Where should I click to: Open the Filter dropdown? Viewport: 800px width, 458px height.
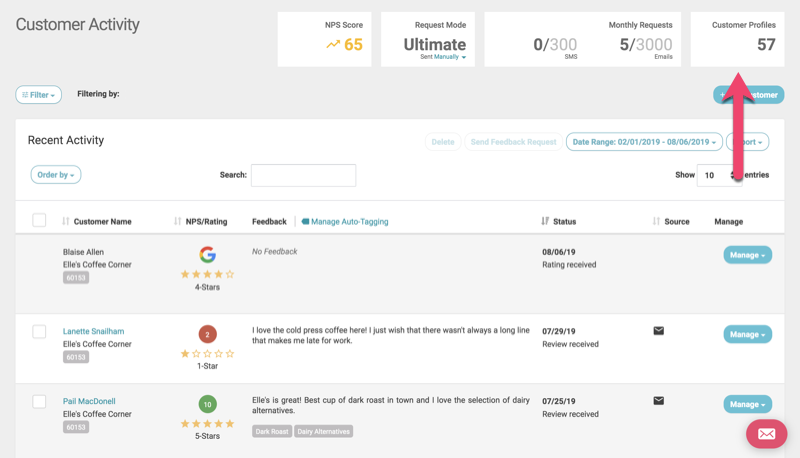(x=38, y=95)
